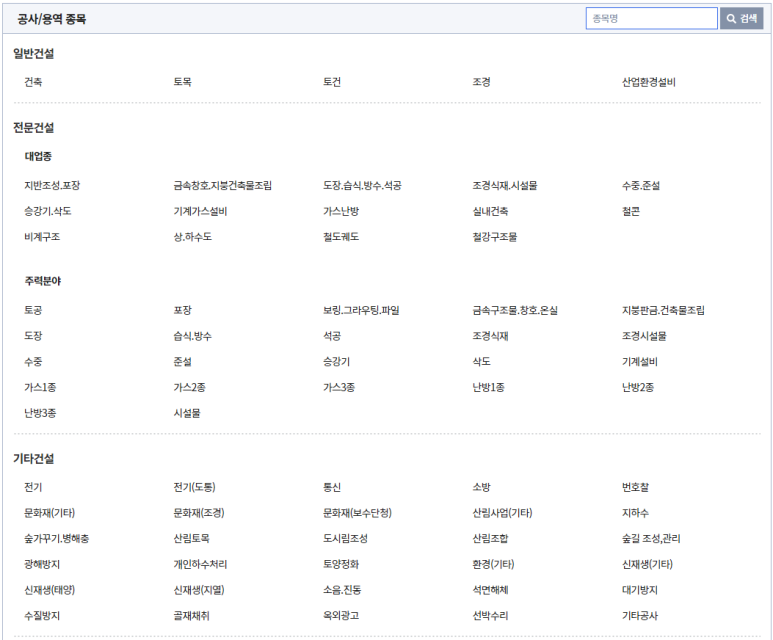Pick 준설 under 주력분야
Screen dimensions: 773x640
pyautogui.click(x=182, y=362)
